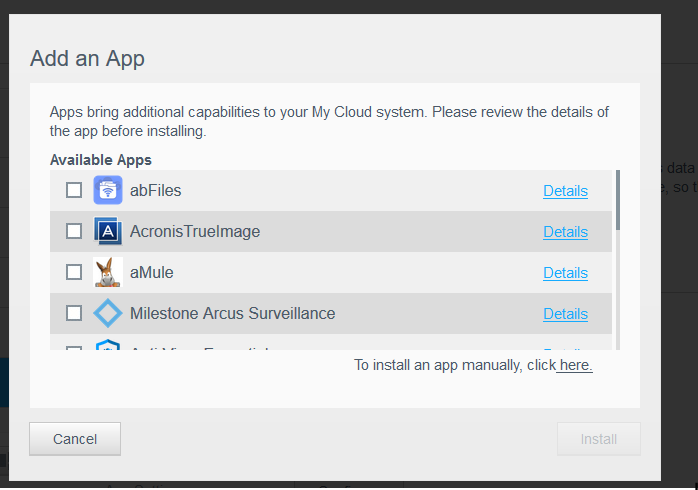Click the Milestone Arcus Surveillance diamond icon
The height and width of the screenshot is (490, 698).
click(108, 313)
